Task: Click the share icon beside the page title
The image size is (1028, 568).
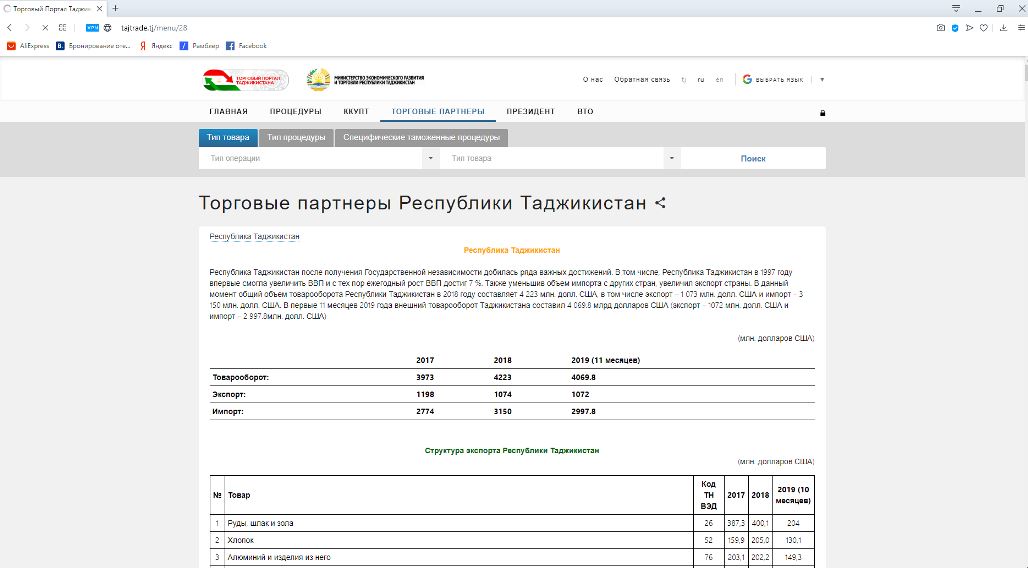Action: (660, 203)
